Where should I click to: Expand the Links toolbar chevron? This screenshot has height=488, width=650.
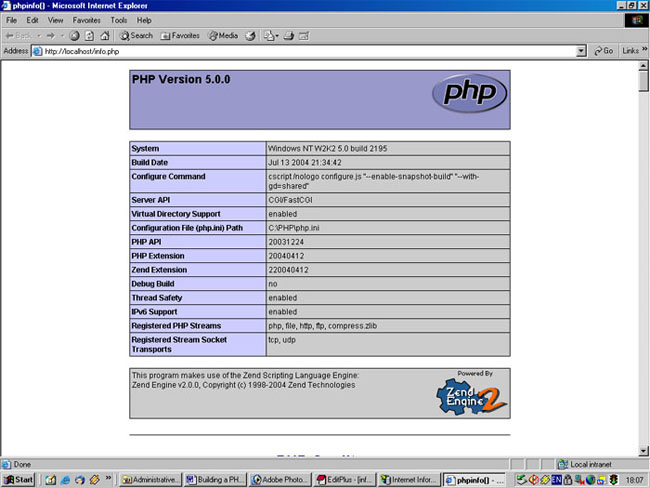coord(642,50)
